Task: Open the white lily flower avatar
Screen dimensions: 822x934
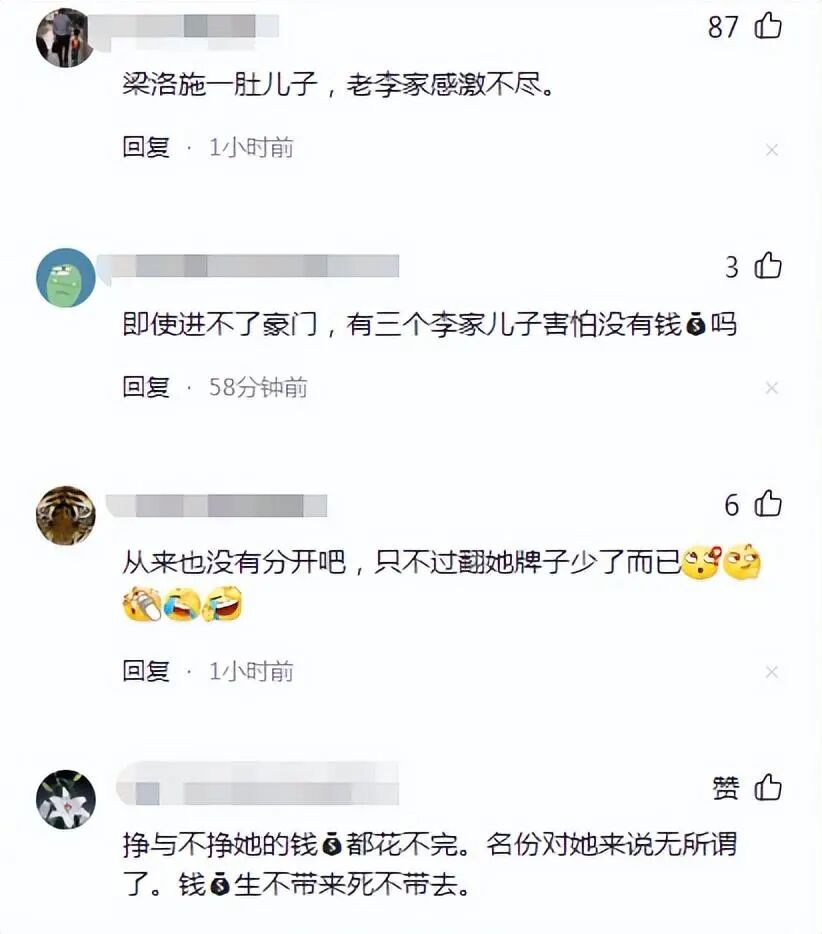Action: (66, 799)
